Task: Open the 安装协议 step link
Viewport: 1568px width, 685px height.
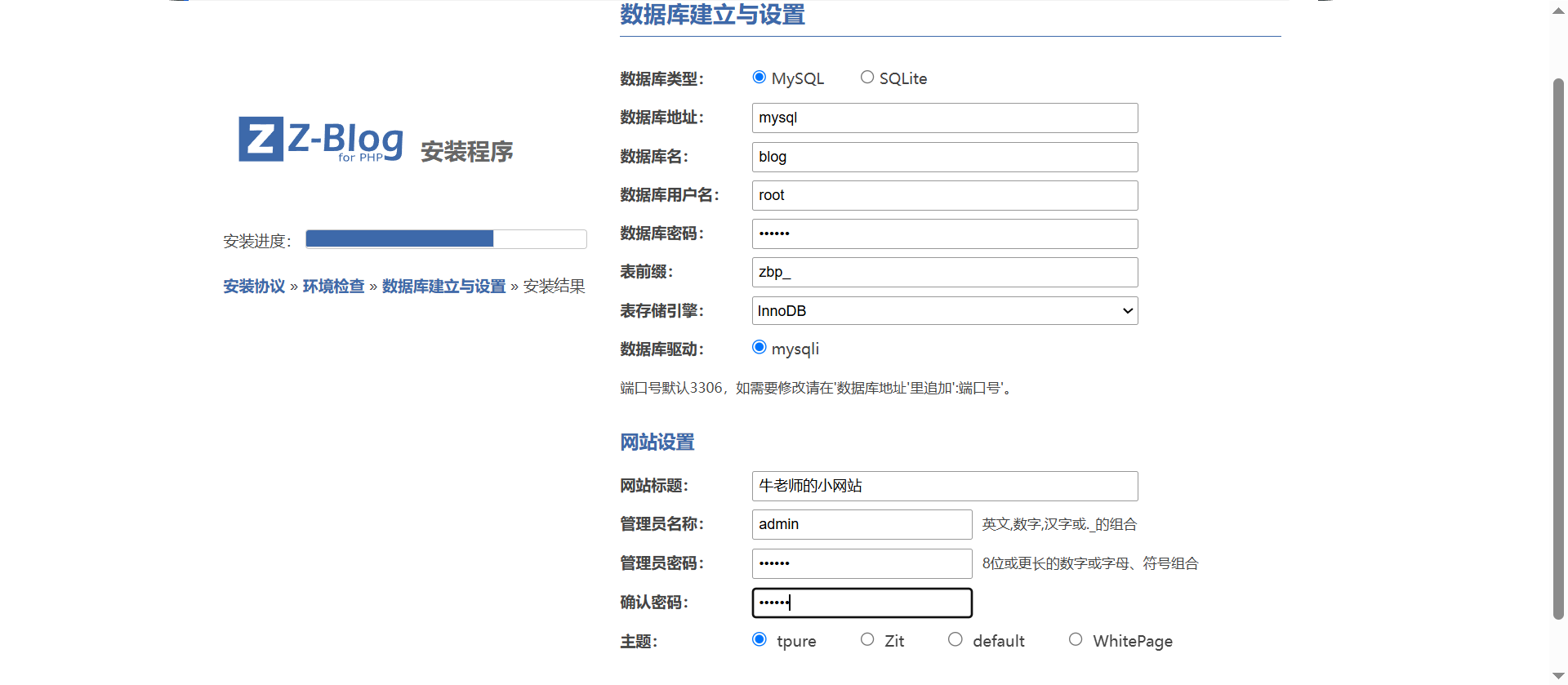Action: pos(254,287)
